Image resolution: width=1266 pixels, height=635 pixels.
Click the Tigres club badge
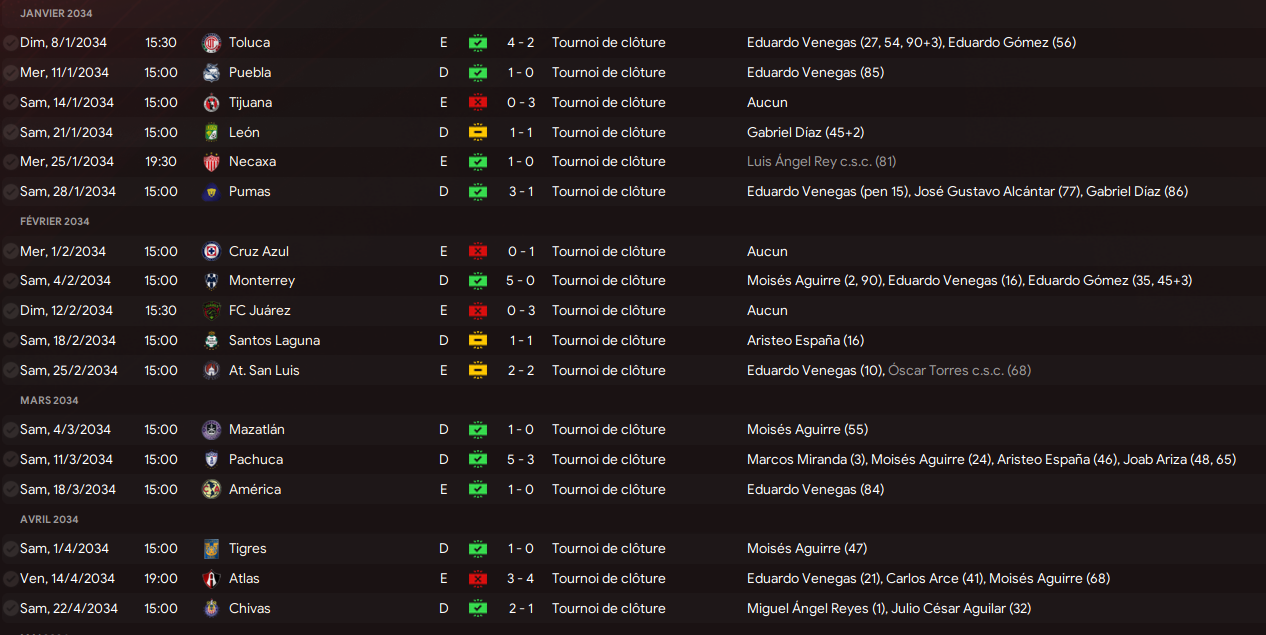tap(210, 549)
